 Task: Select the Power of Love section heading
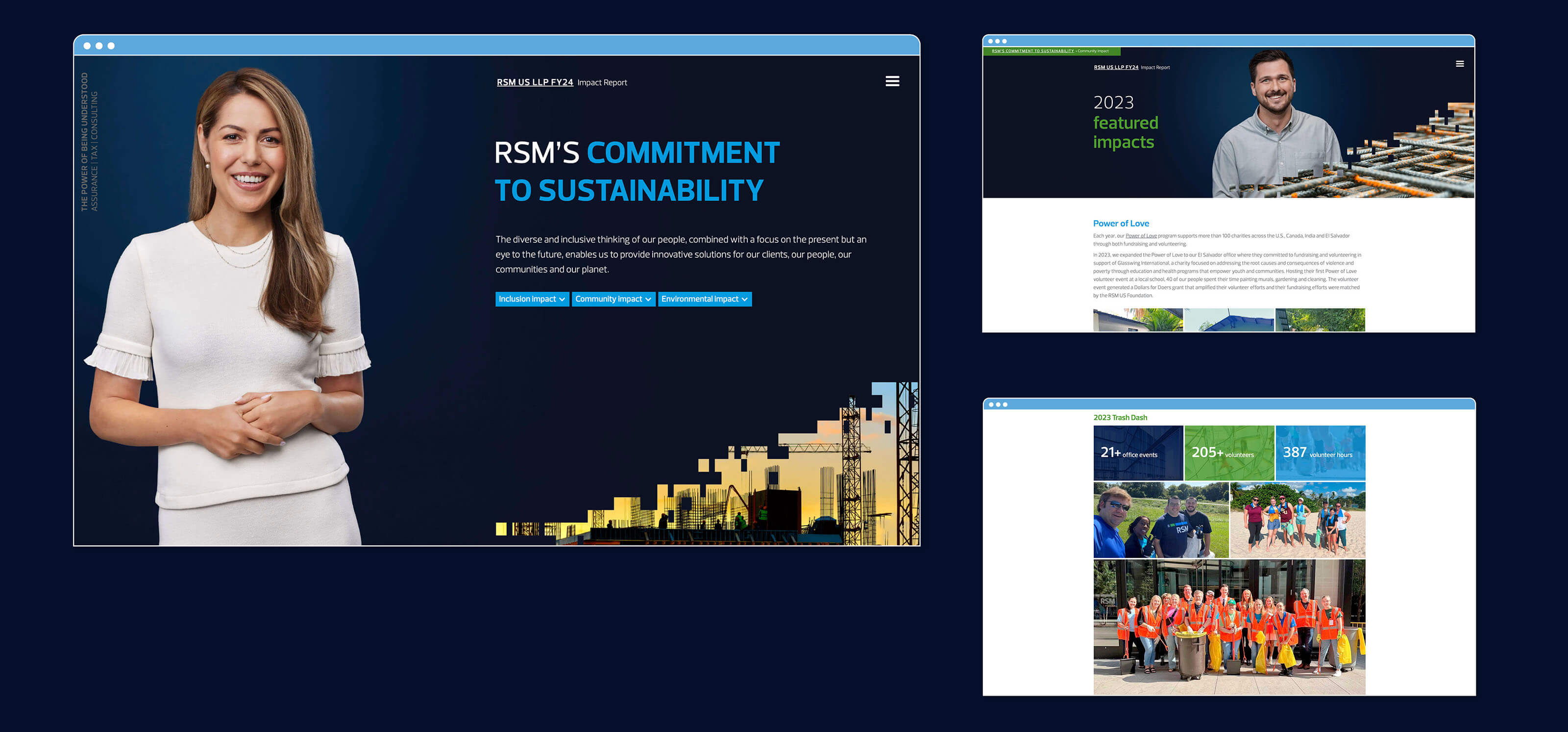pos(1121,224)
